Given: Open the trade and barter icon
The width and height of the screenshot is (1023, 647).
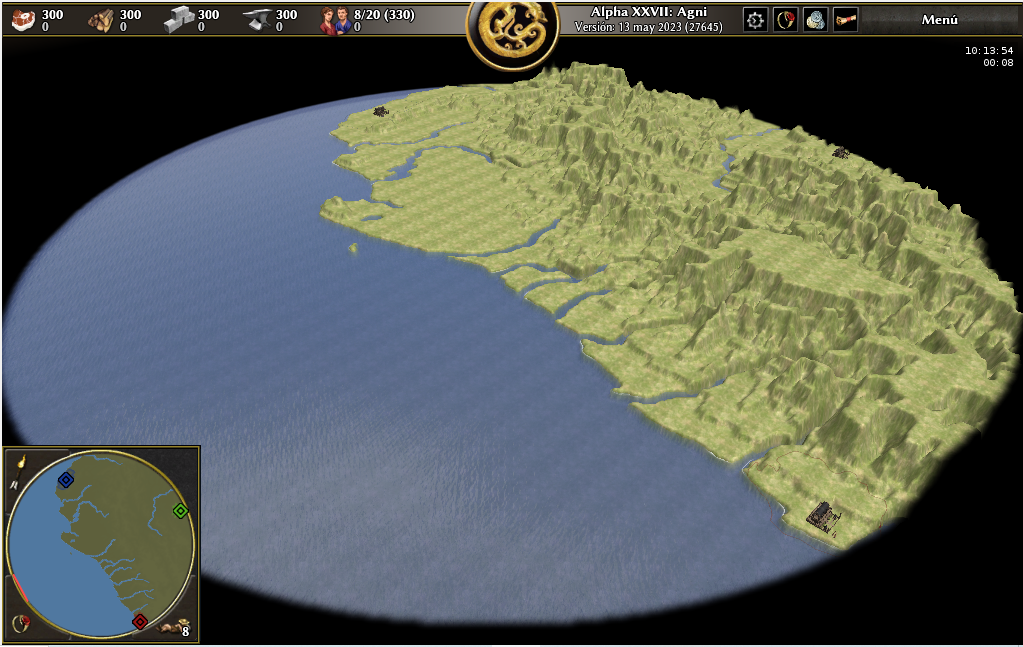Looking at the screenshot, I should tap(815, 20).
